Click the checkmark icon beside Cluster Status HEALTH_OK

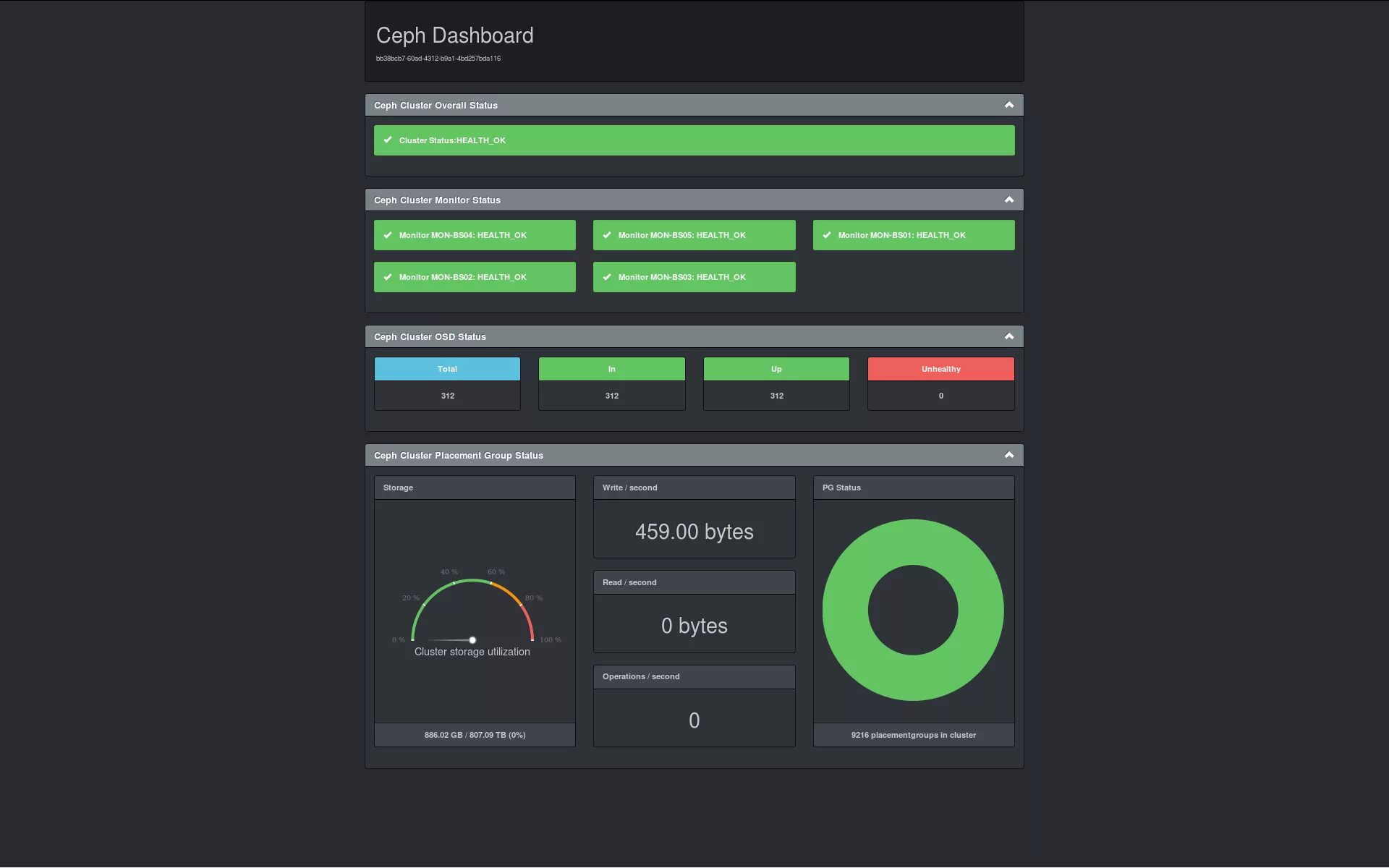click(388, 140)
